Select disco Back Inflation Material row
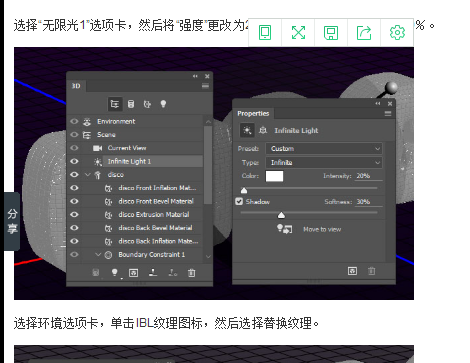 pyautogui.click(x=135, y=241)
